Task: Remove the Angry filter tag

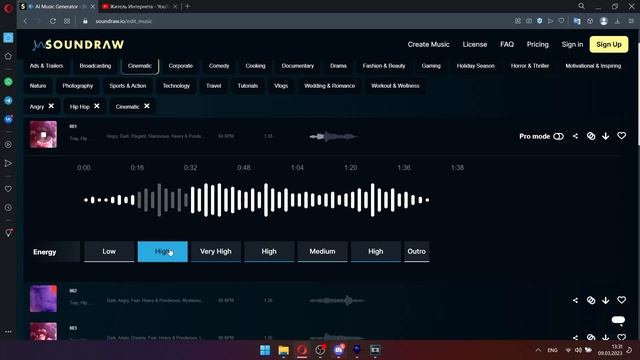Action: click(x=51, y=106)
